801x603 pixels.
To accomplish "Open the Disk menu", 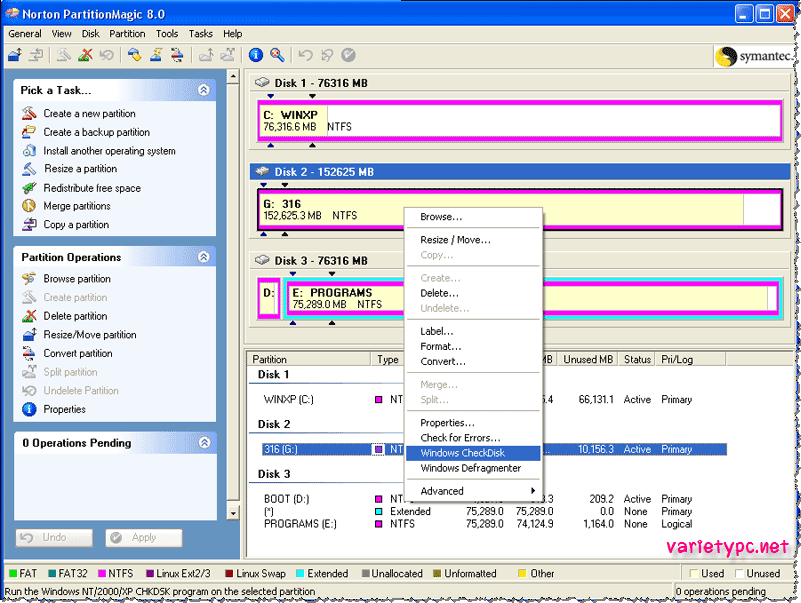I will [90, 34].
